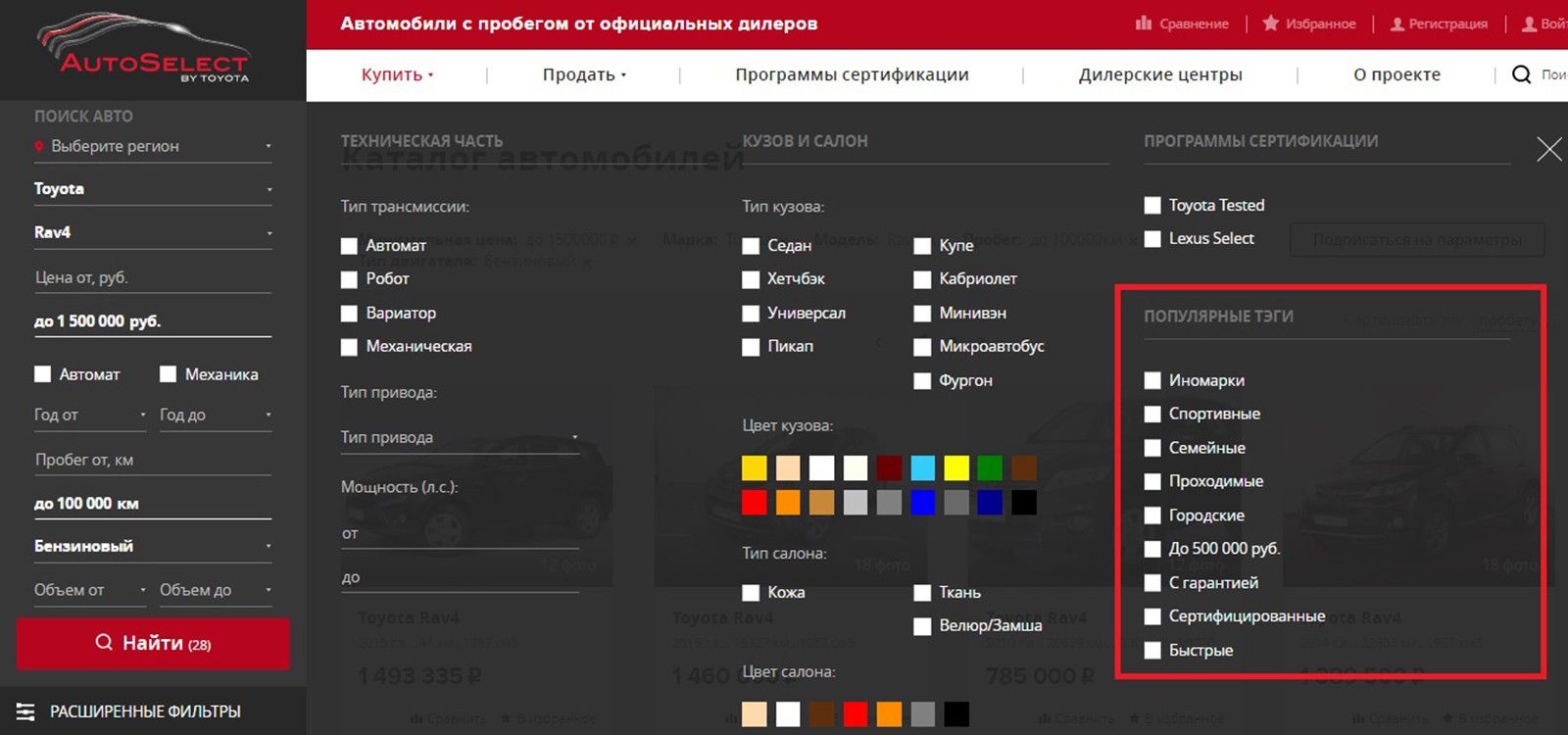This screenshot has height=735, width=1568.
Task: Click the search magnifier in top navigation
Action: [1521, 74]
